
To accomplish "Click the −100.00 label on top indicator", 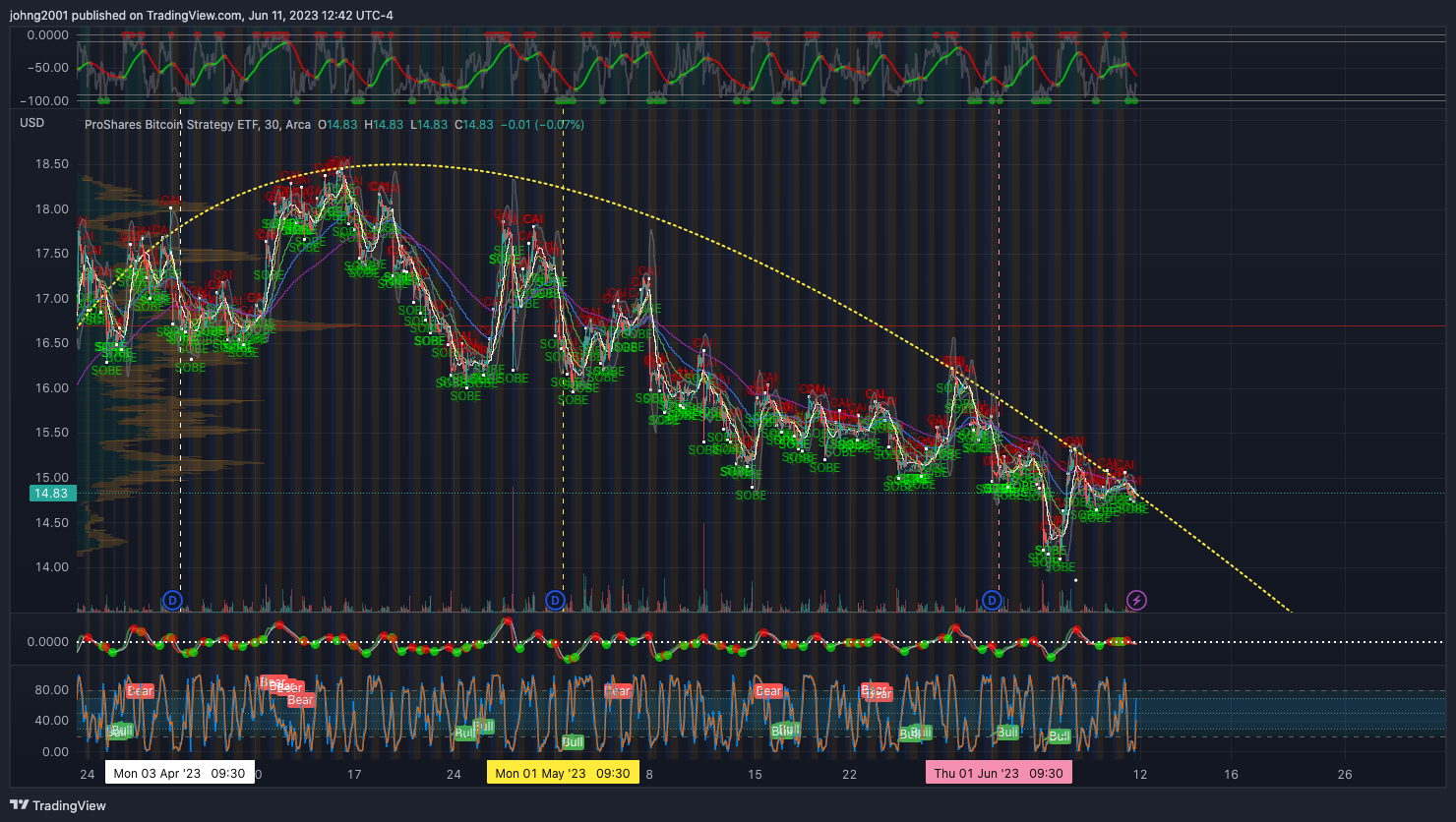I will [x=45, y=100].
